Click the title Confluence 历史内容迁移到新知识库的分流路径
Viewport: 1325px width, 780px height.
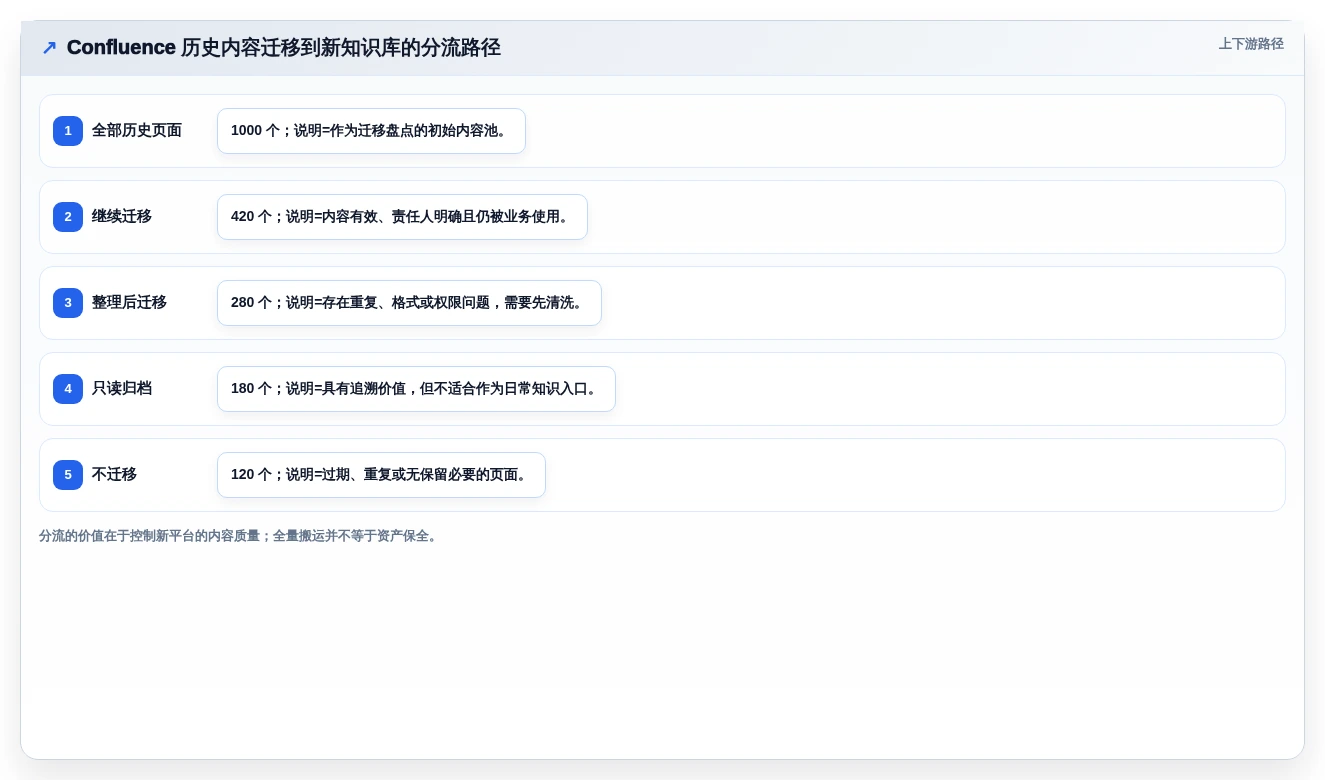click(284, 48)
